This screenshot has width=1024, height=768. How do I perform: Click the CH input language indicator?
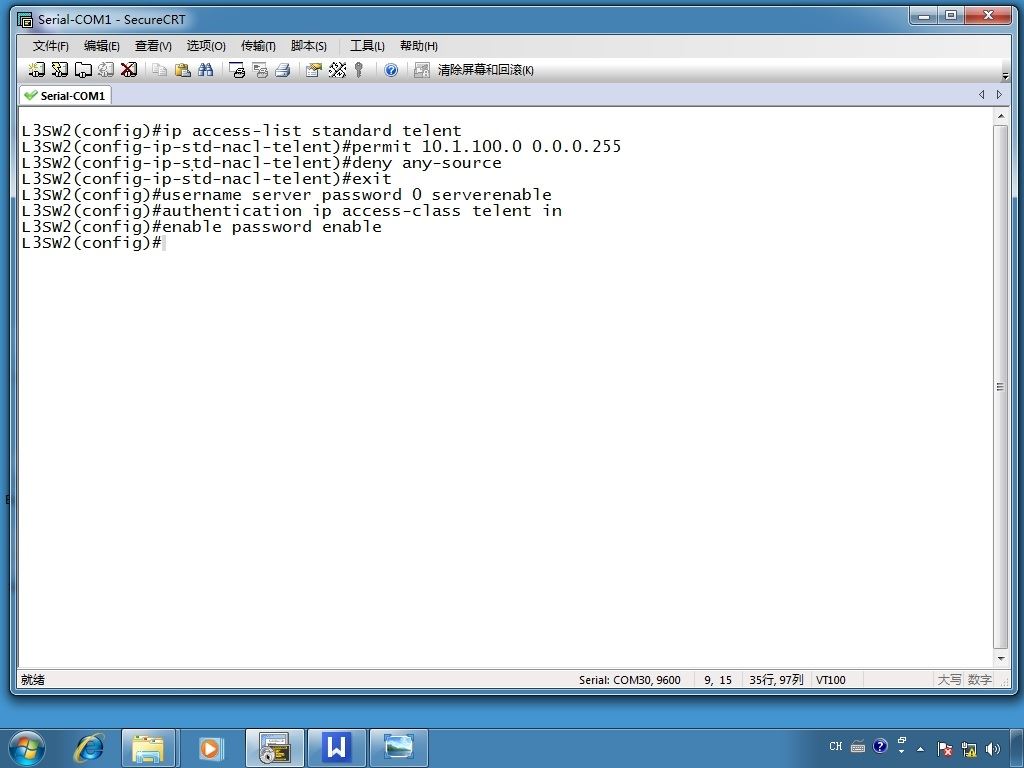pyautogui.click(x=836, y=746)
